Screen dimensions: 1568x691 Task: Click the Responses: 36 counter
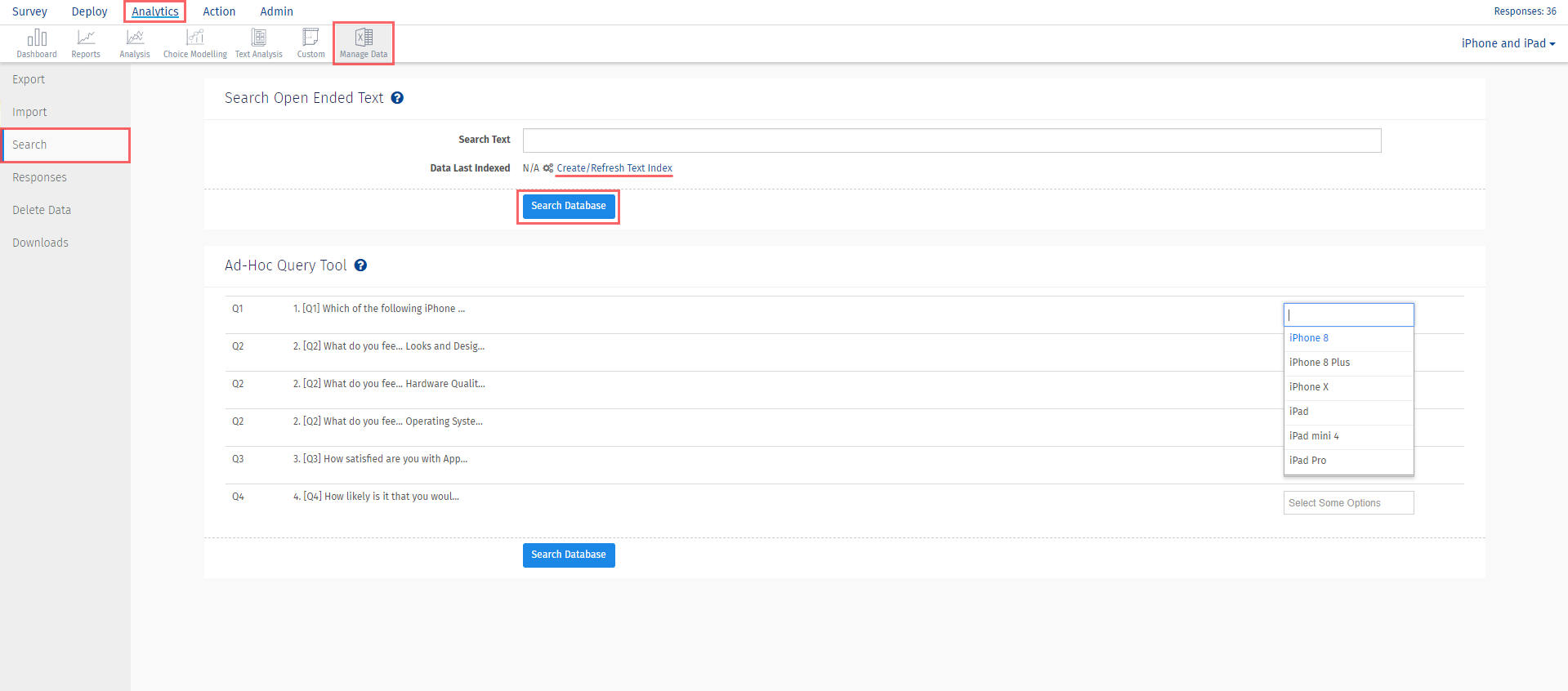[1525, 11]
